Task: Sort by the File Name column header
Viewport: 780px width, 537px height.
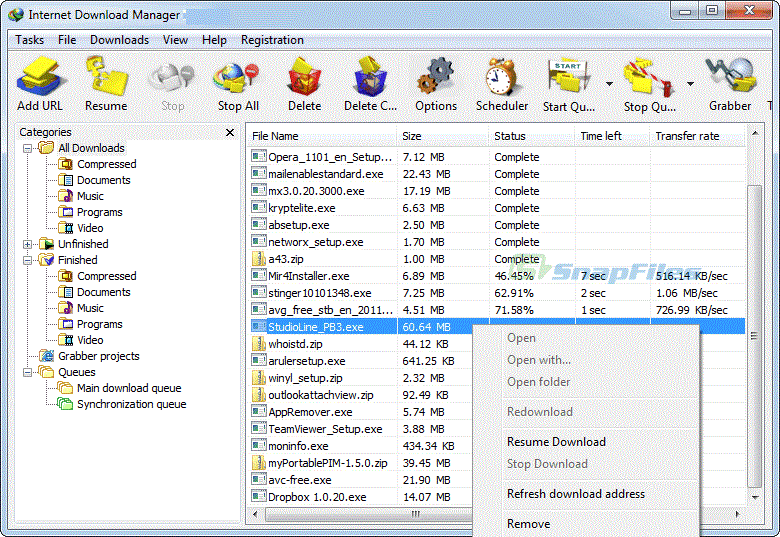Action: click(x=322, y=136)
